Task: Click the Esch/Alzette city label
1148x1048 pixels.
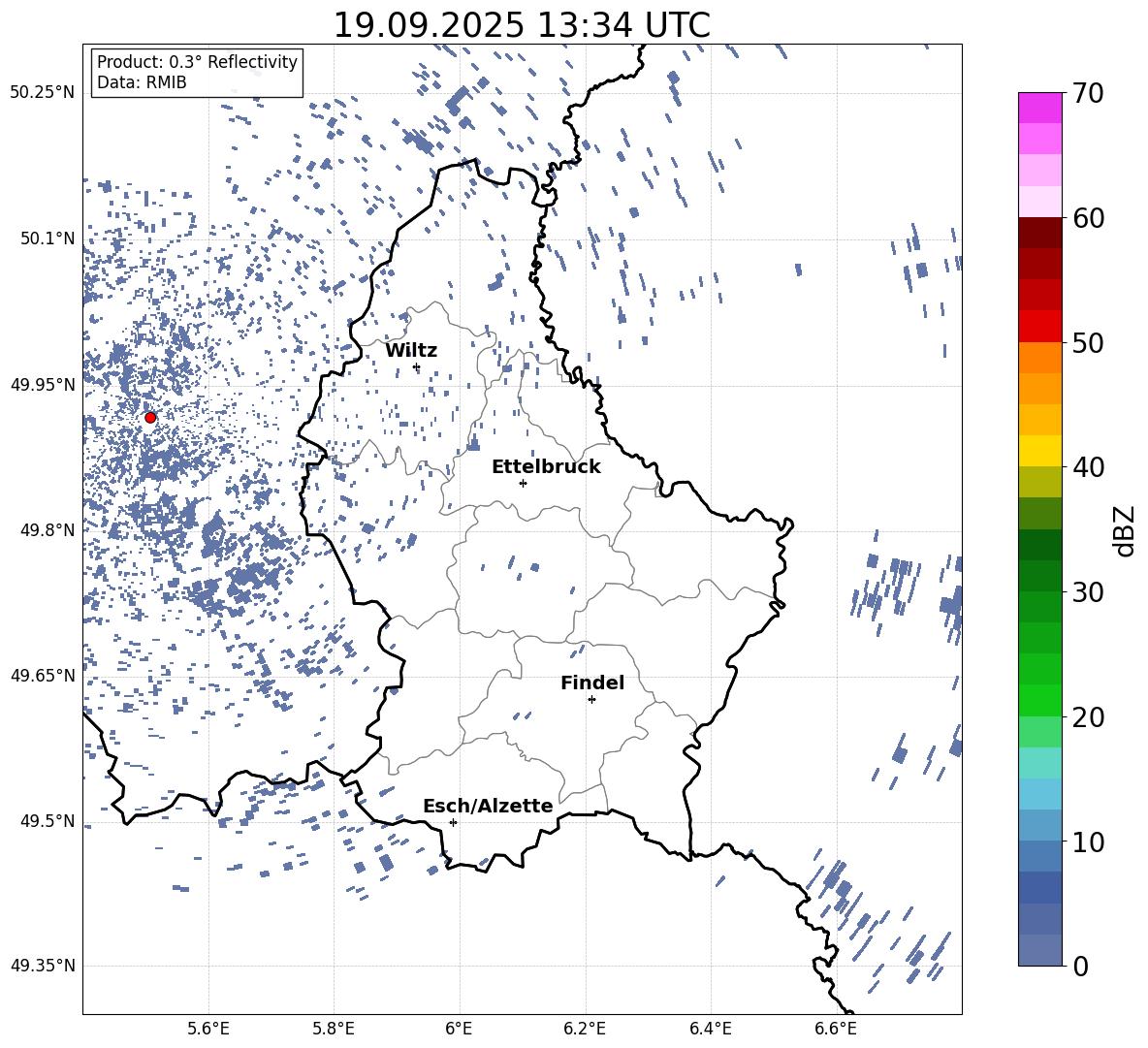Action: (487, 806)
